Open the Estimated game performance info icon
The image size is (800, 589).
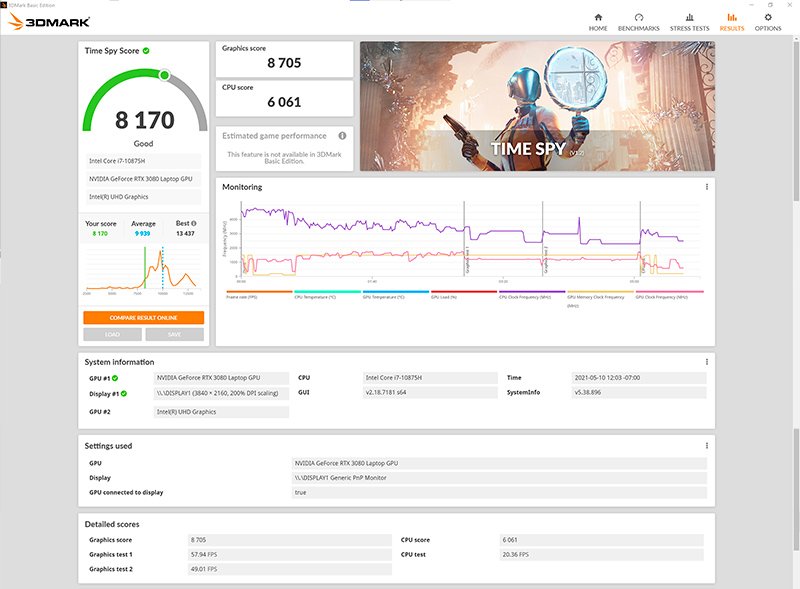point(342,136)
